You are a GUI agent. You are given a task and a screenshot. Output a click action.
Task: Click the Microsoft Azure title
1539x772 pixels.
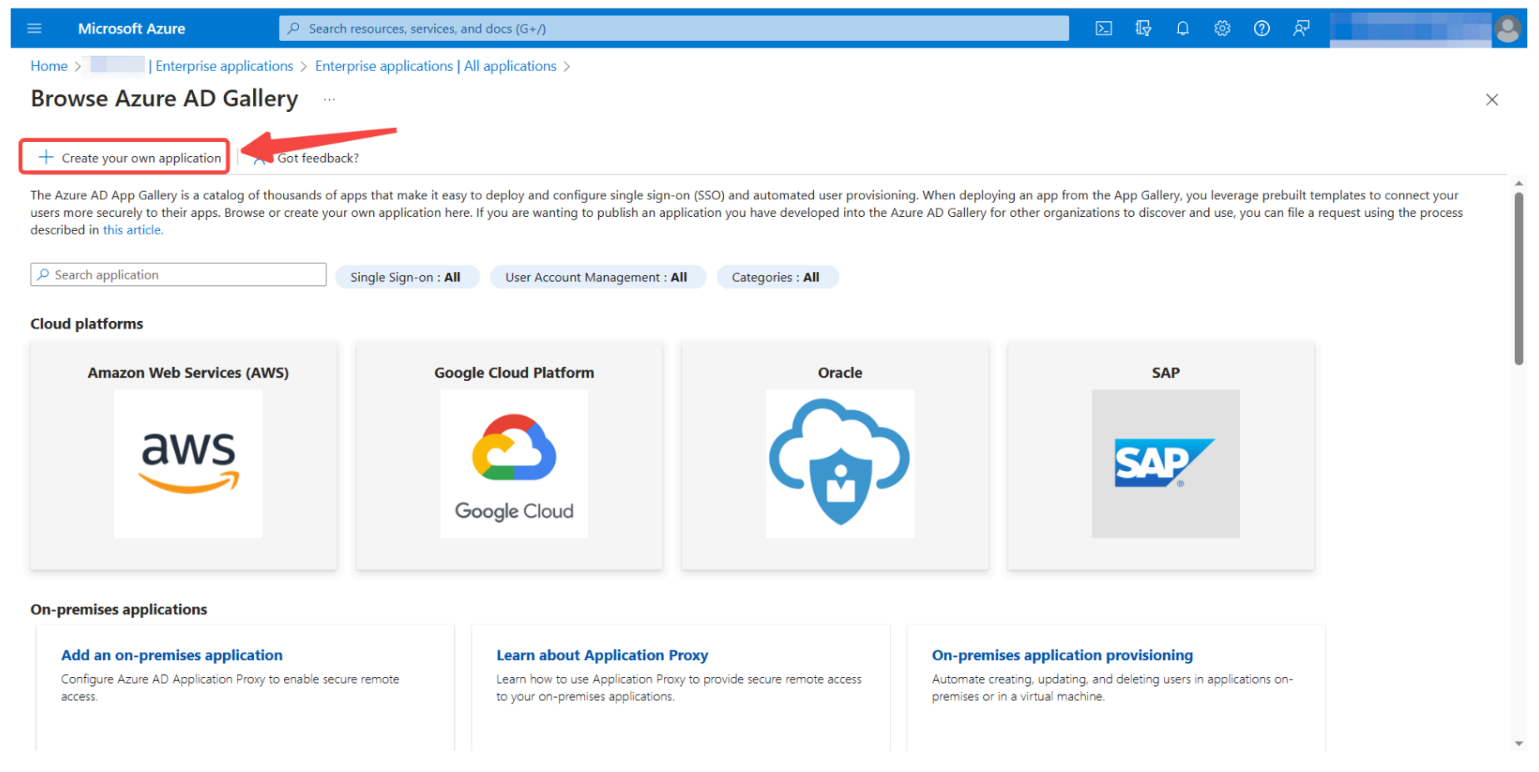point(131,29)
